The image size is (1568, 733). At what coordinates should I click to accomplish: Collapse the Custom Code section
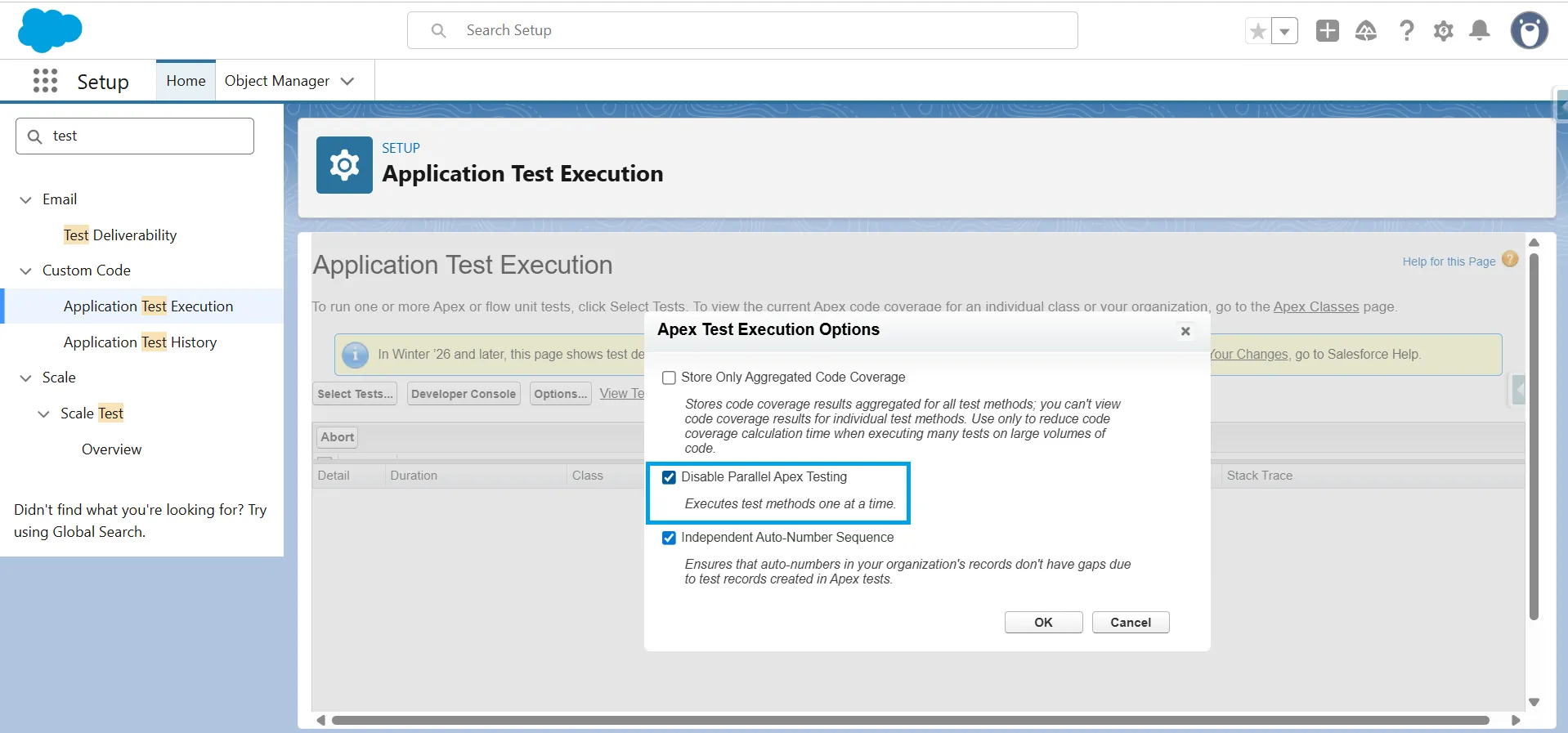[x=26, y=271]
